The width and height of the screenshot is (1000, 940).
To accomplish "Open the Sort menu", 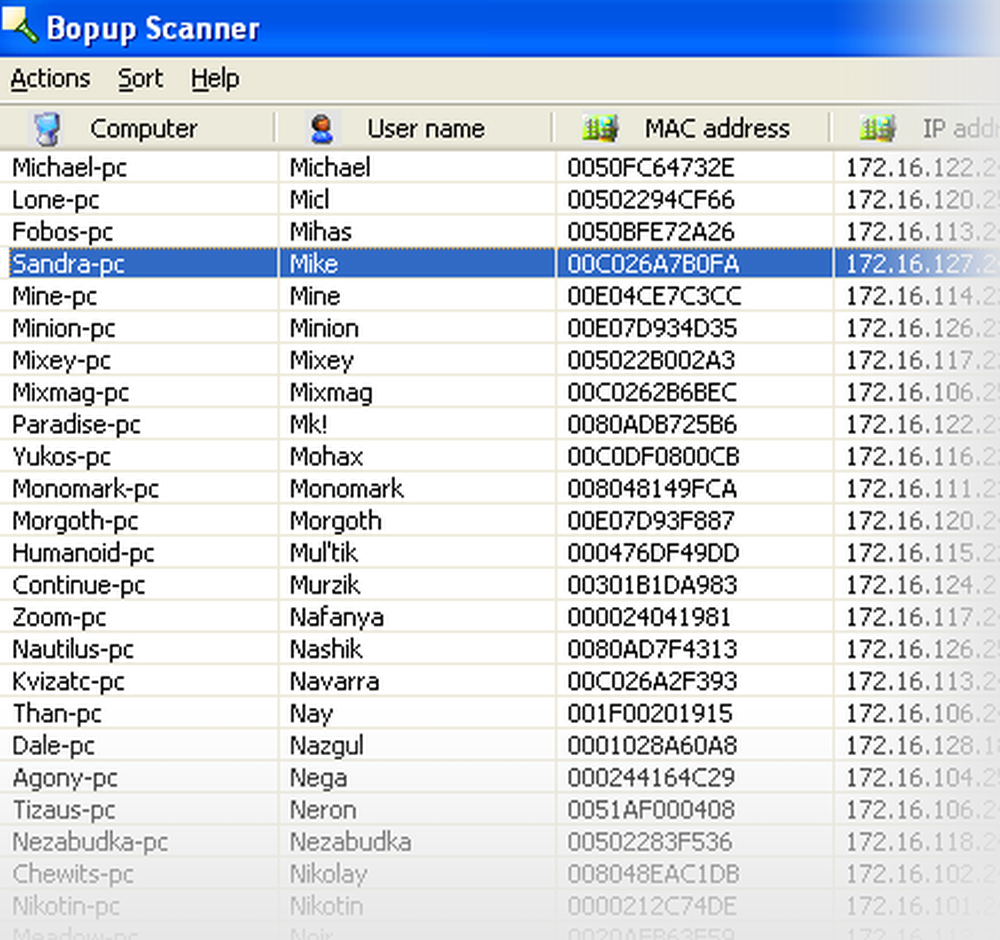I will [x=140, y=79].
